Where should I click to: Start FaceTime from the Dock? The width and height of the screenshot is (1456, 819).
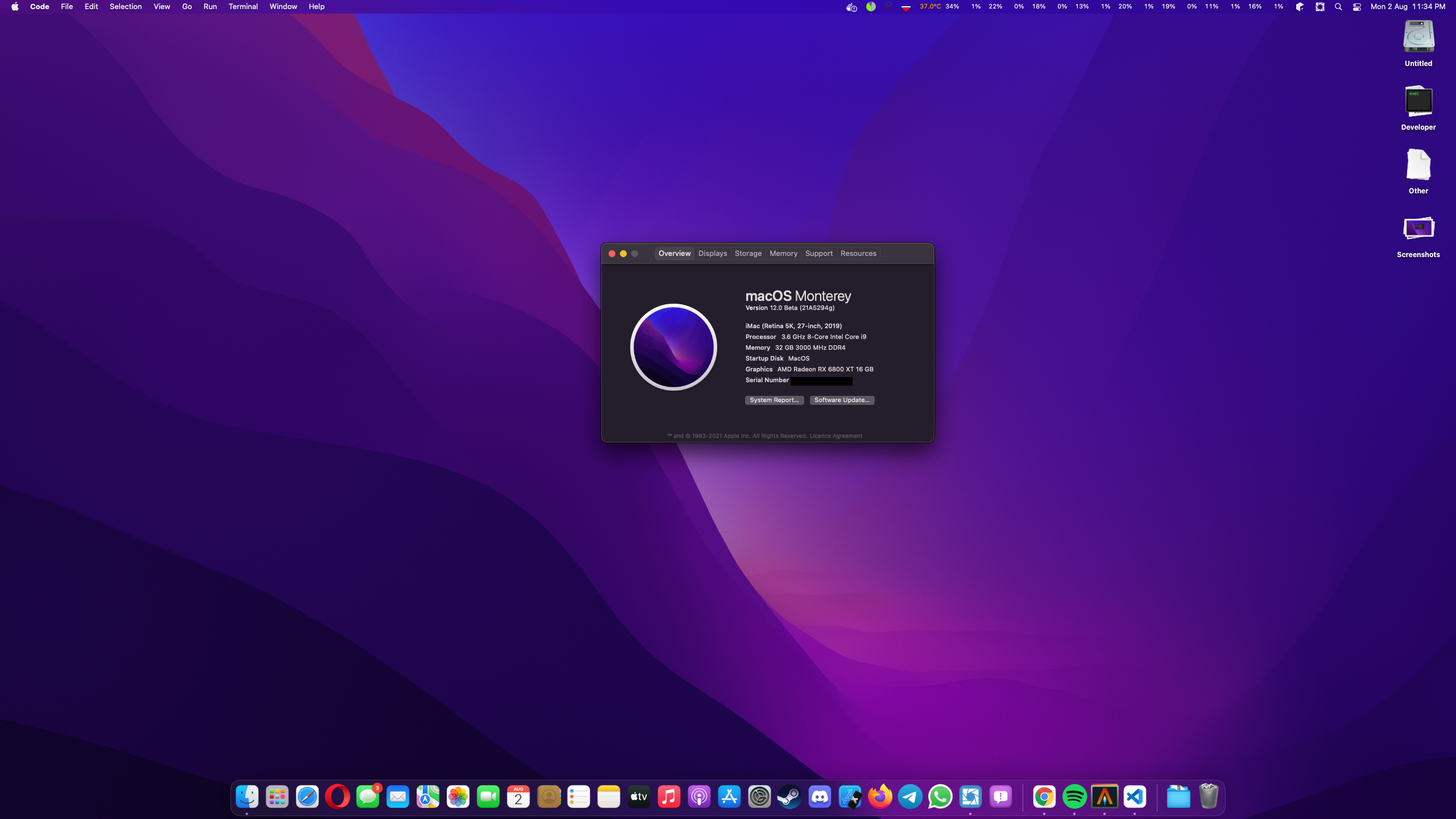[x=488, y=797]
